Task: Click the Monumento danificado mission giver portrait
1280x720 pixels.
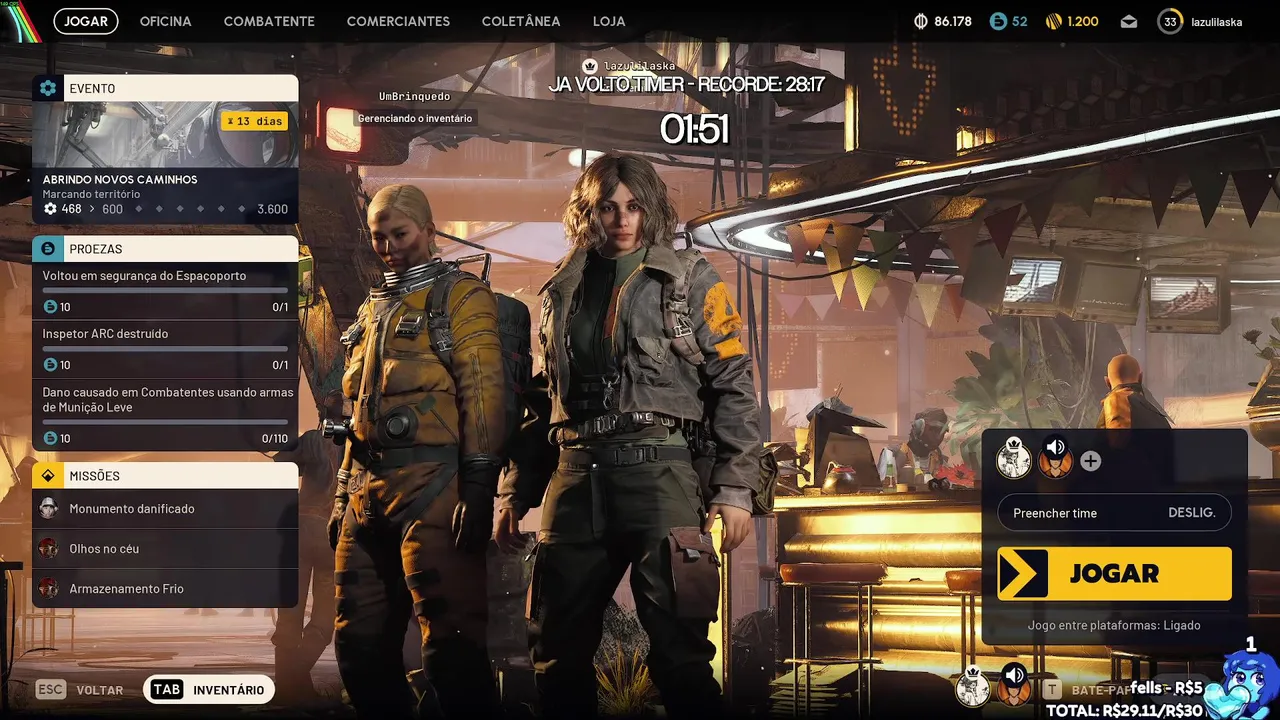Action: [48, 509]
